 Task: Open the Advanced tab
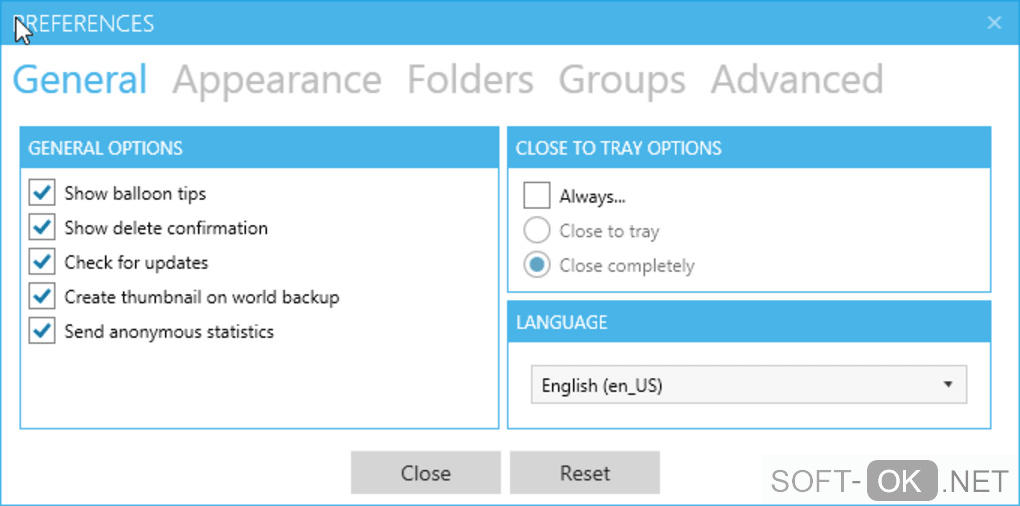(797, 80)
